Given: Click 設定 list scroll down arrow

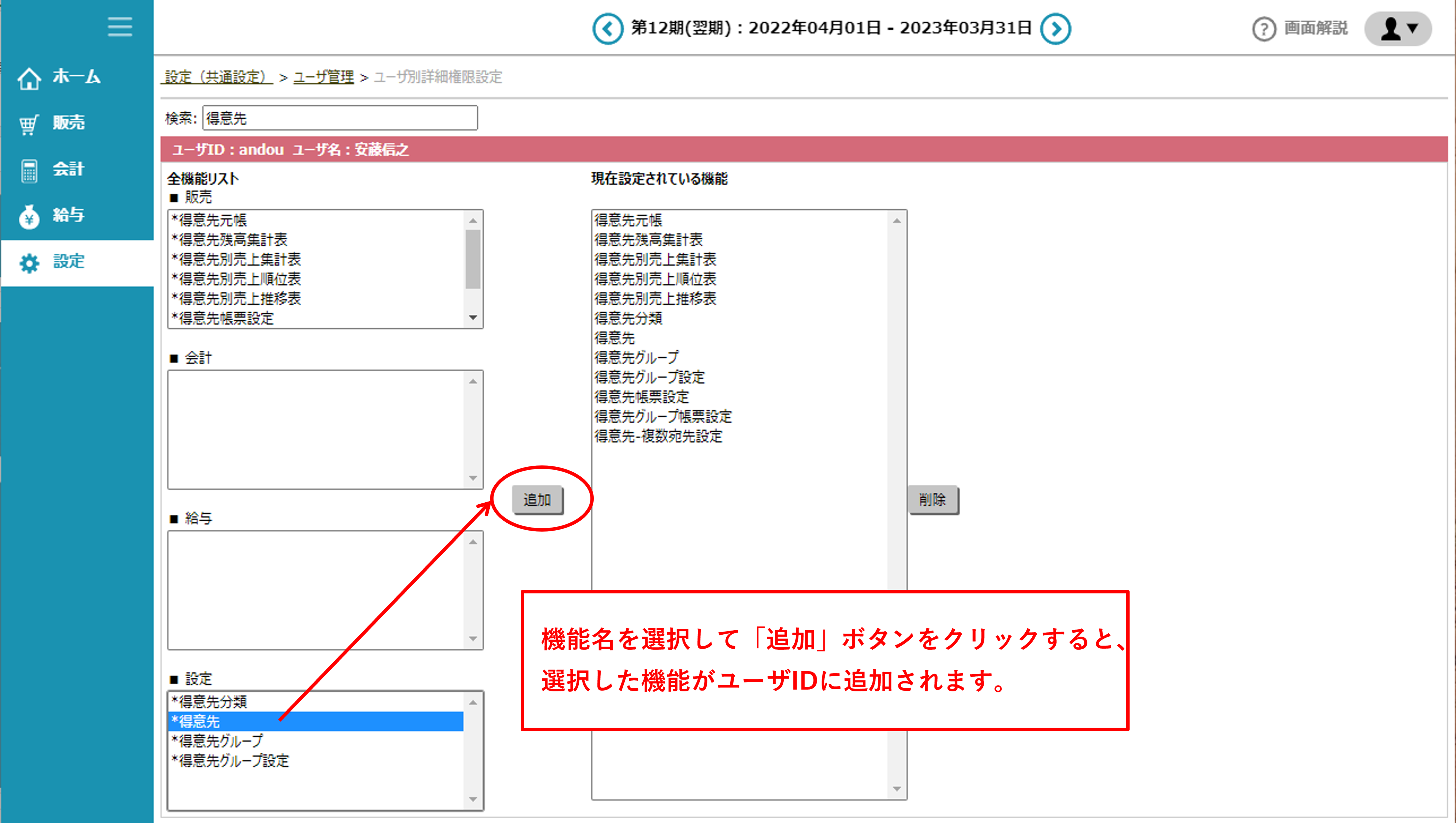Looking at the screenshot, I should (473, 799).
